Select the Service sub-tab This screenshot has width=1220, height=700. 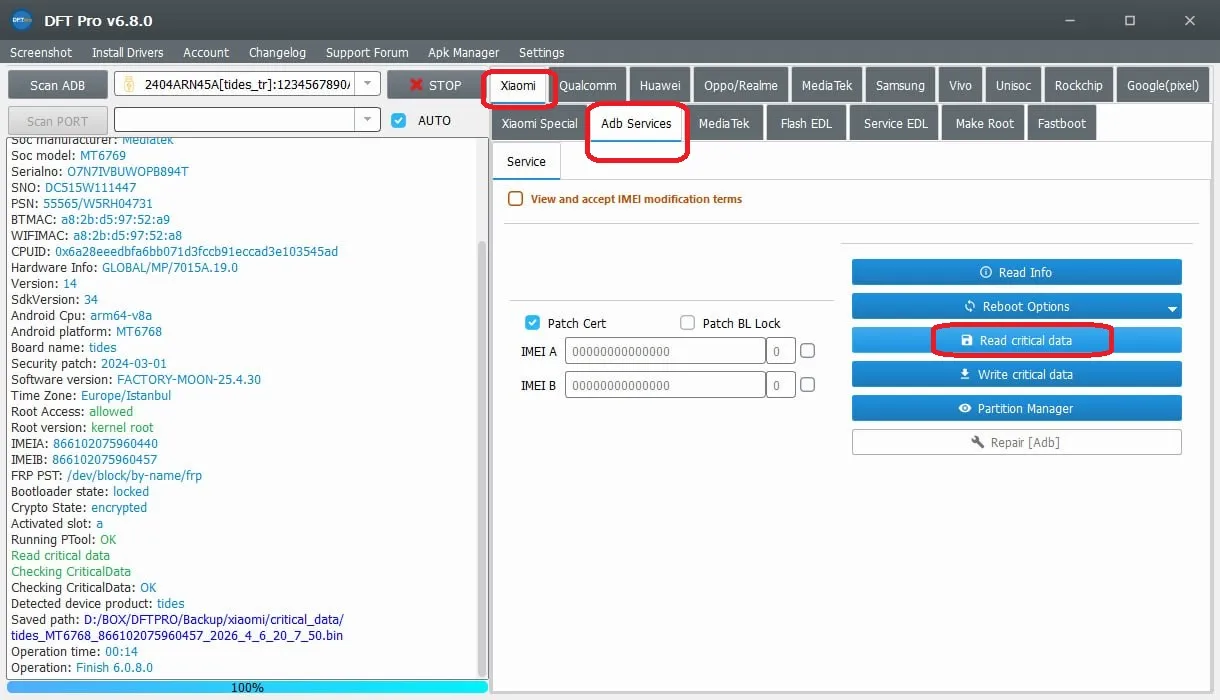tap(526, 161)
